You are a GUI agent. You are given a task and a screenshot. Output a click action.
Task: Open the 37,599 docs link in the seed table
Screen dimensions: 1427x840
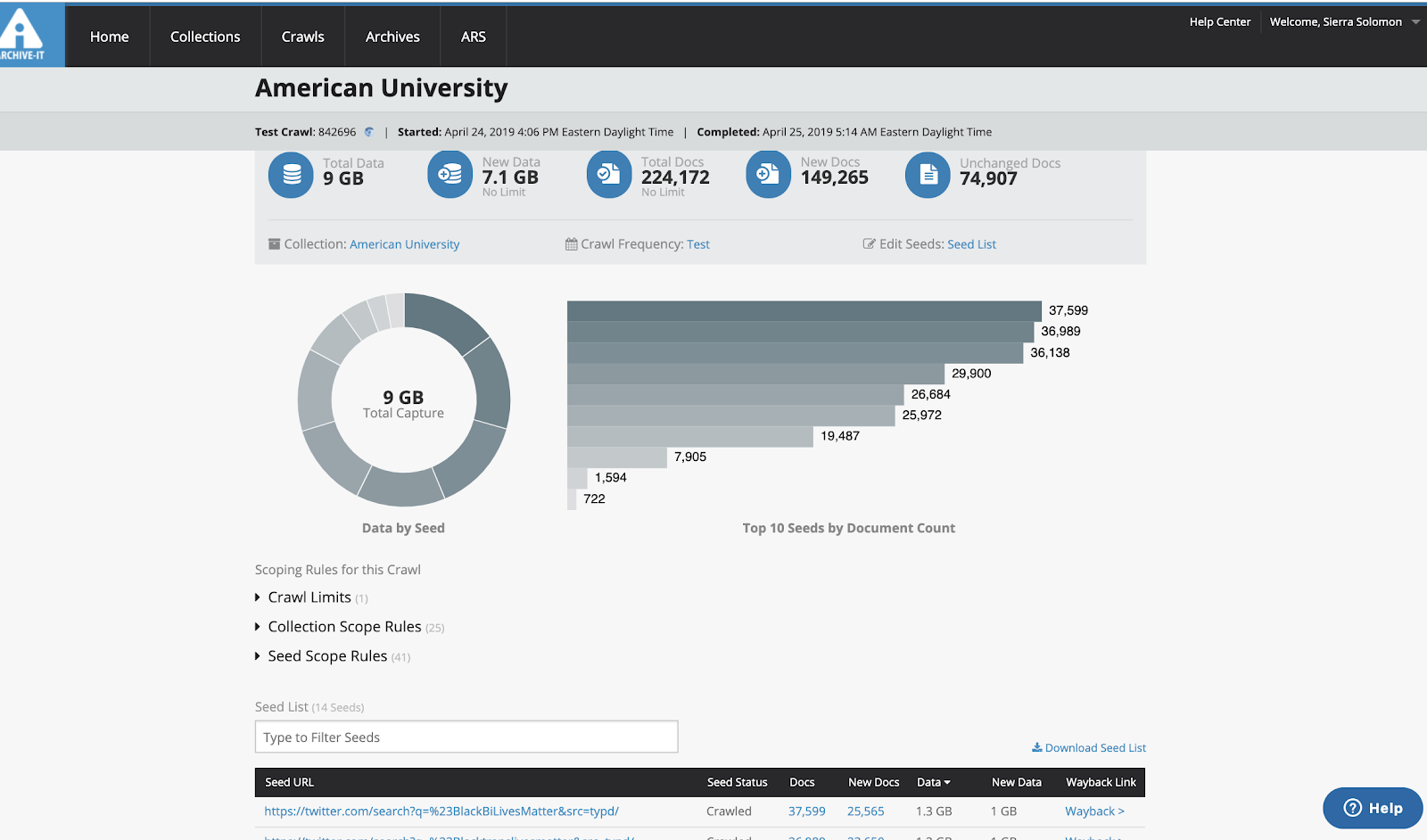[807, 811]
